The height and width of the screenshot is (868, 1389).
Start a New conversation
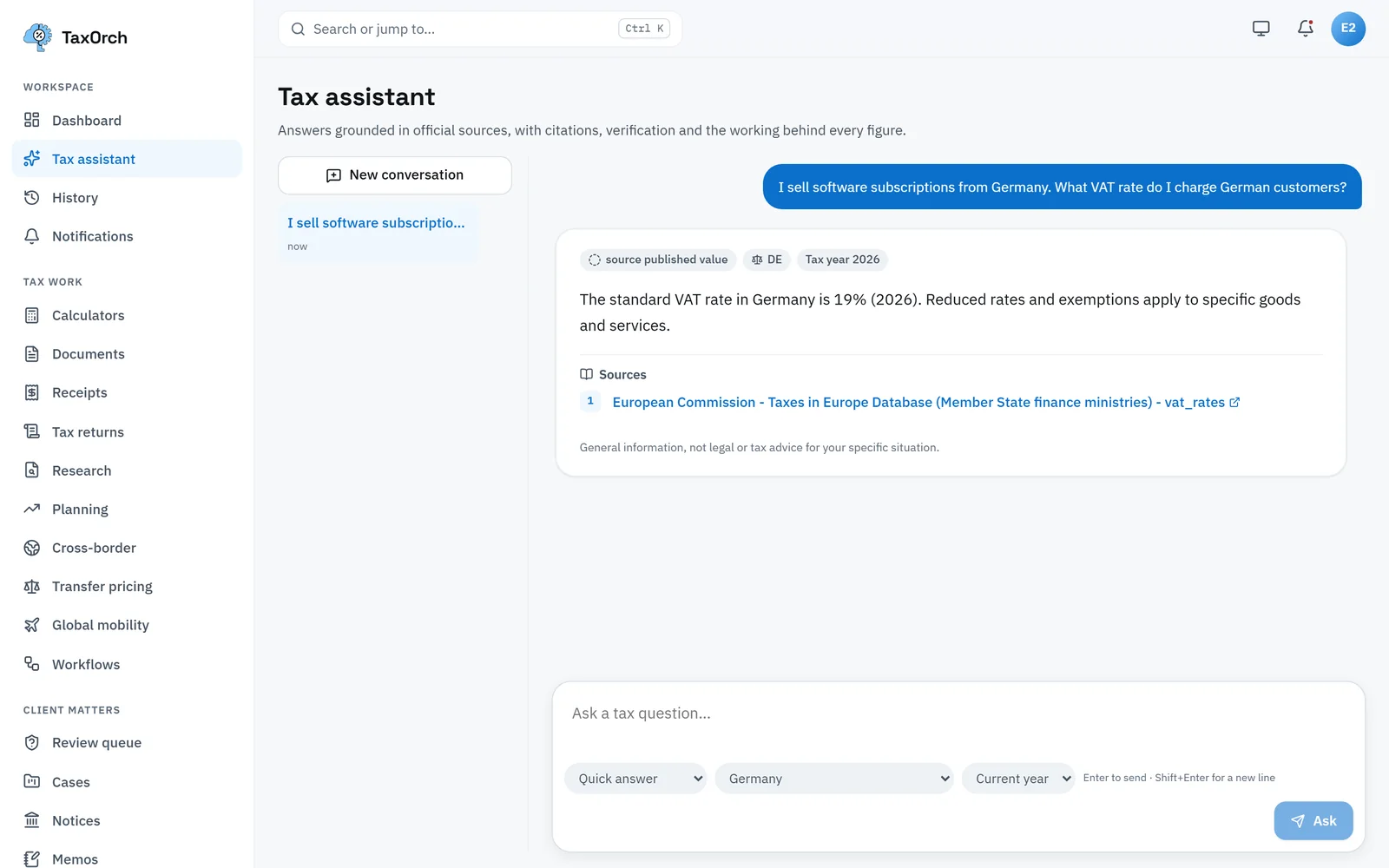(x=395, y=175)
